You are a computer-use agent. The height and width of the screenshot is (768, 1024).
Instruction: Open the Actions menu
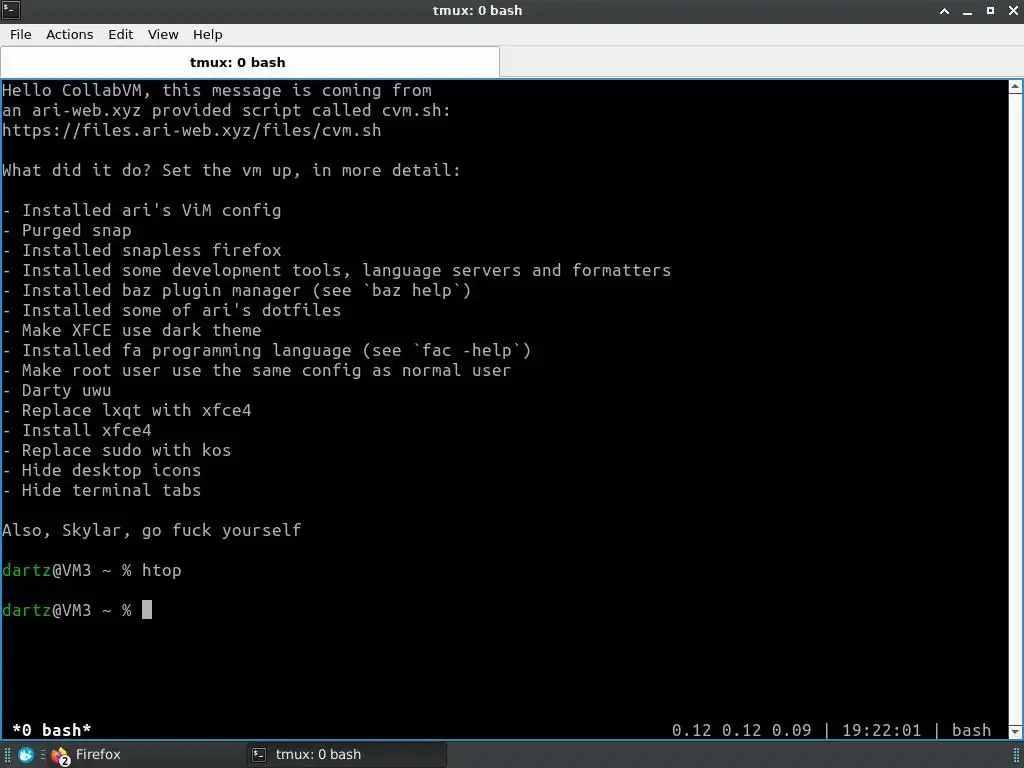click(x=69, y=35)
